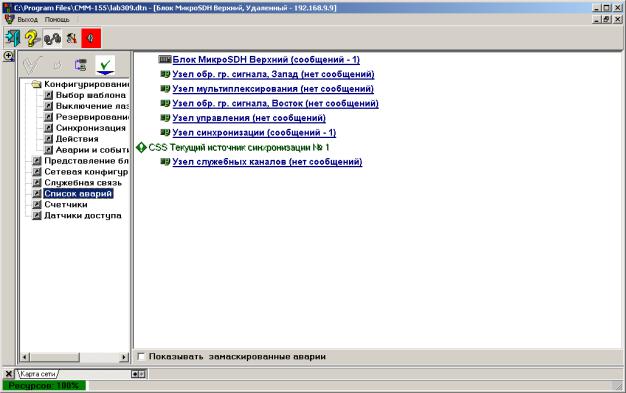Click node icon beside Узел управления
This screenshot has width=626, height=393.
click(165, 118)
